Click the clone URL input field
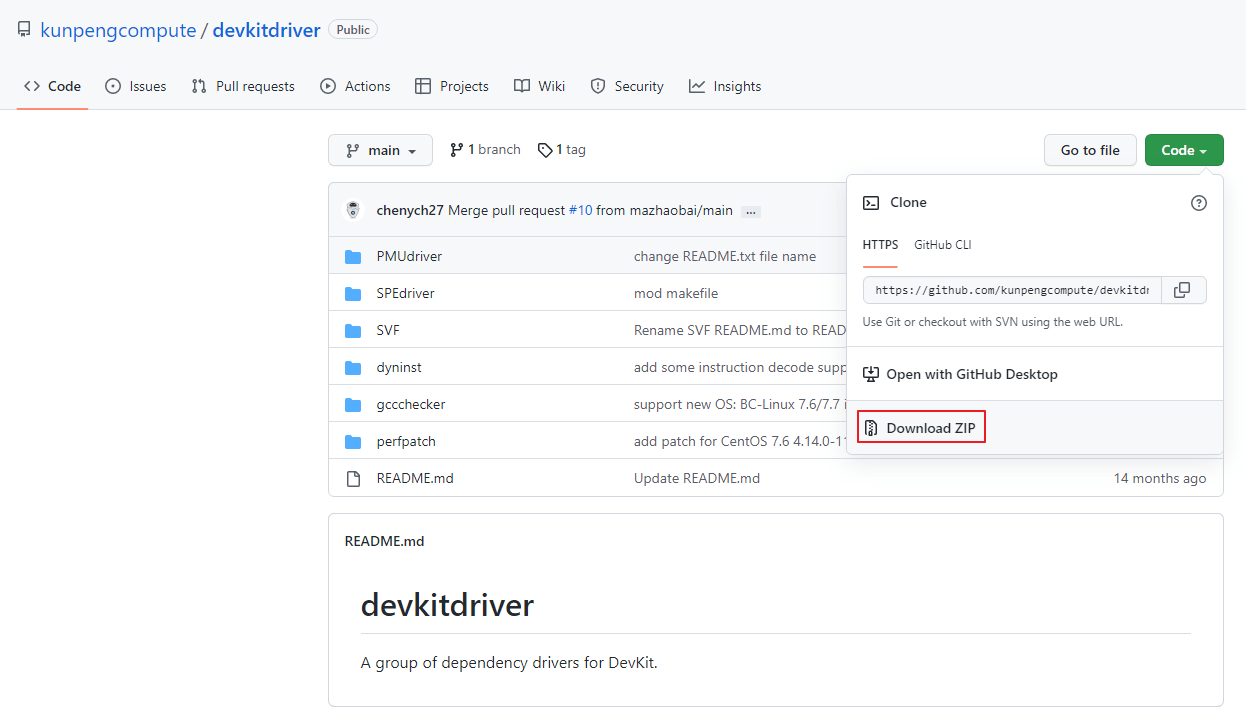 [x=1012, y=290]
